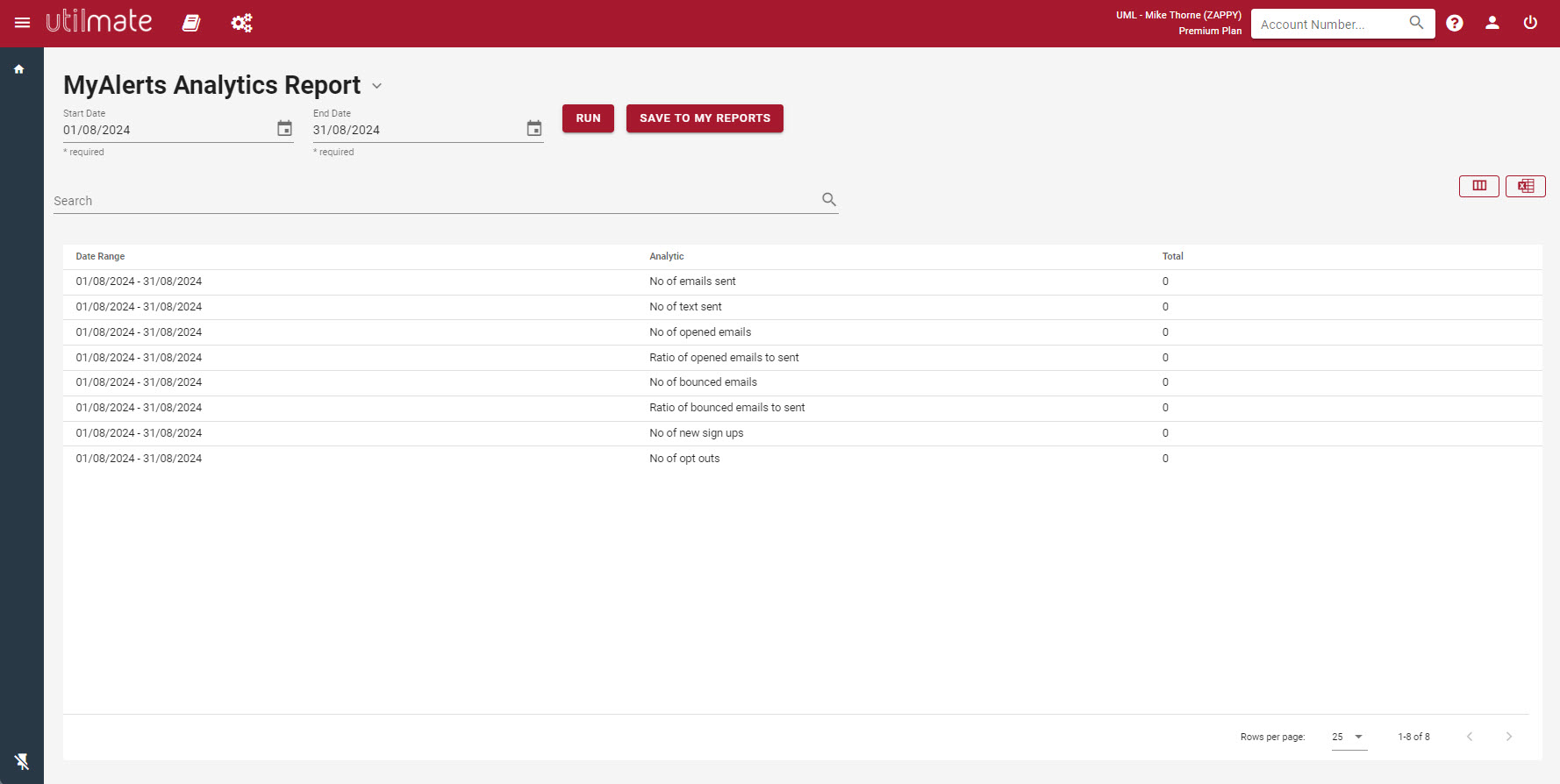This screenshot has height=784, width=1560.
Task: Click the power logout icon
Action: click(x=1530, y=23)
